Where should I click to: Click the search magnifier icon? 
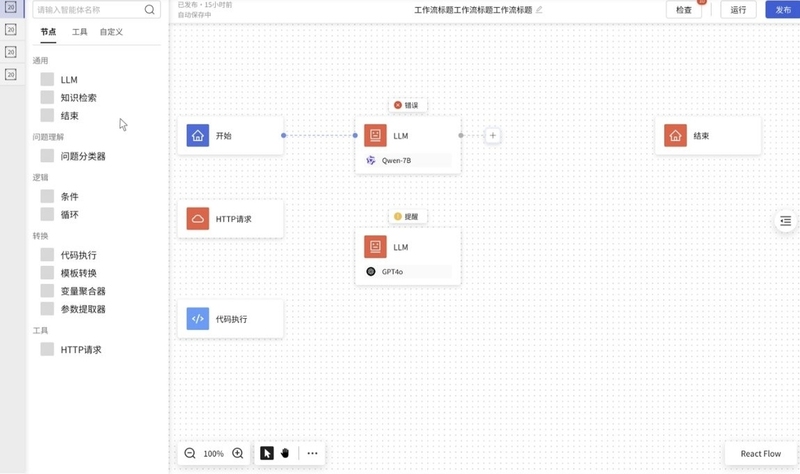point(149,10)
